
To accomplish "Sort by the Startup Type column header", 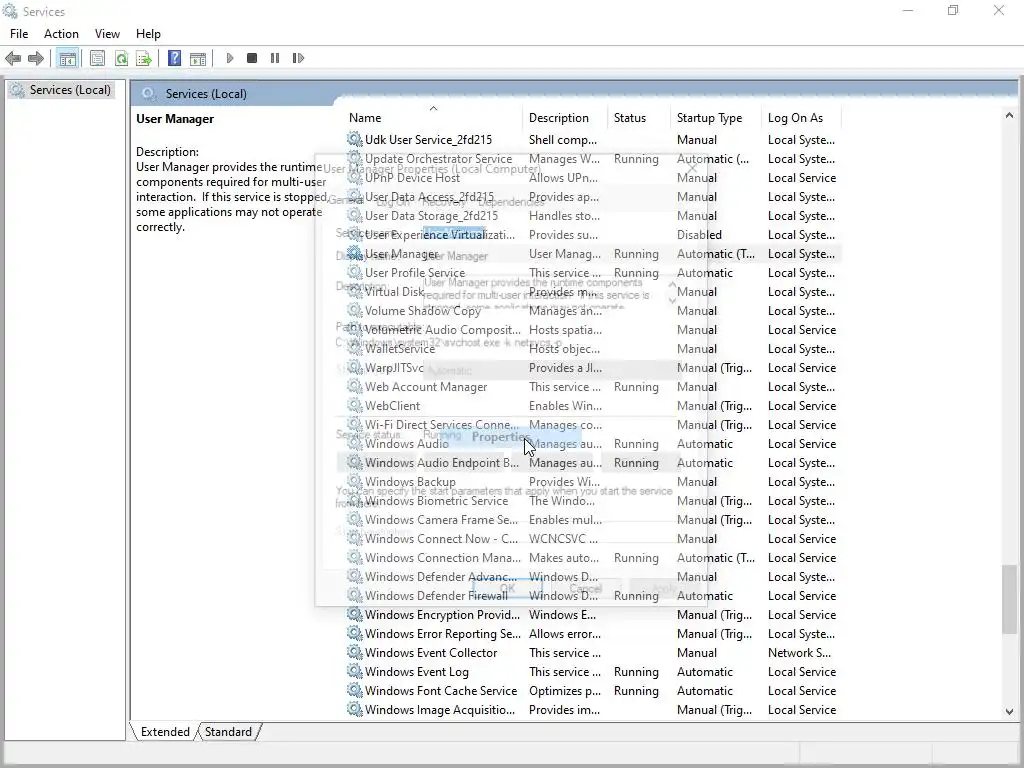I will [x=716, y=118].
